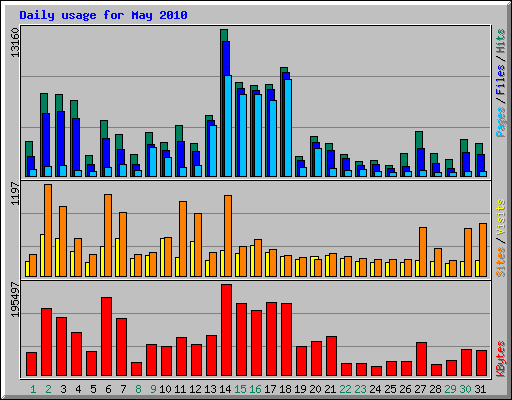
Task: Click day 16 on the x-axis
Action: [x=255, y=389]
